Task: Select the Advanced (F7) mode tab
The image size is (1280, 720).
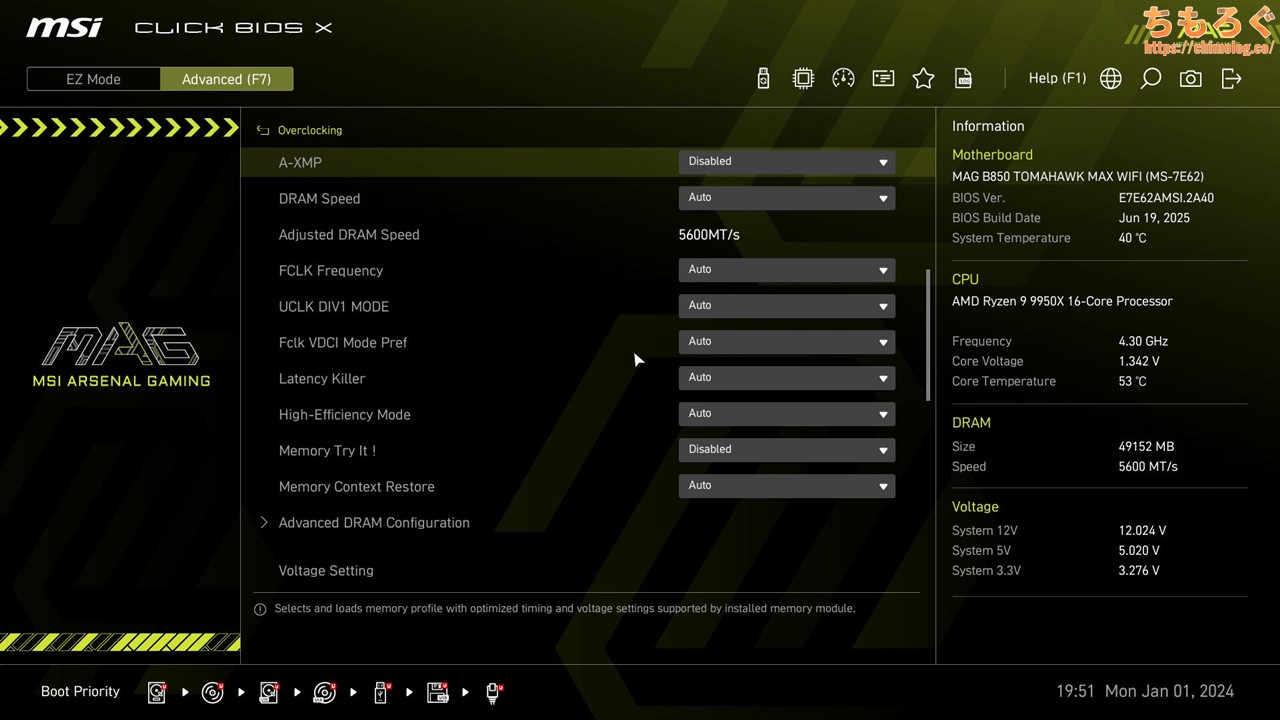Action: coord(226,79)
